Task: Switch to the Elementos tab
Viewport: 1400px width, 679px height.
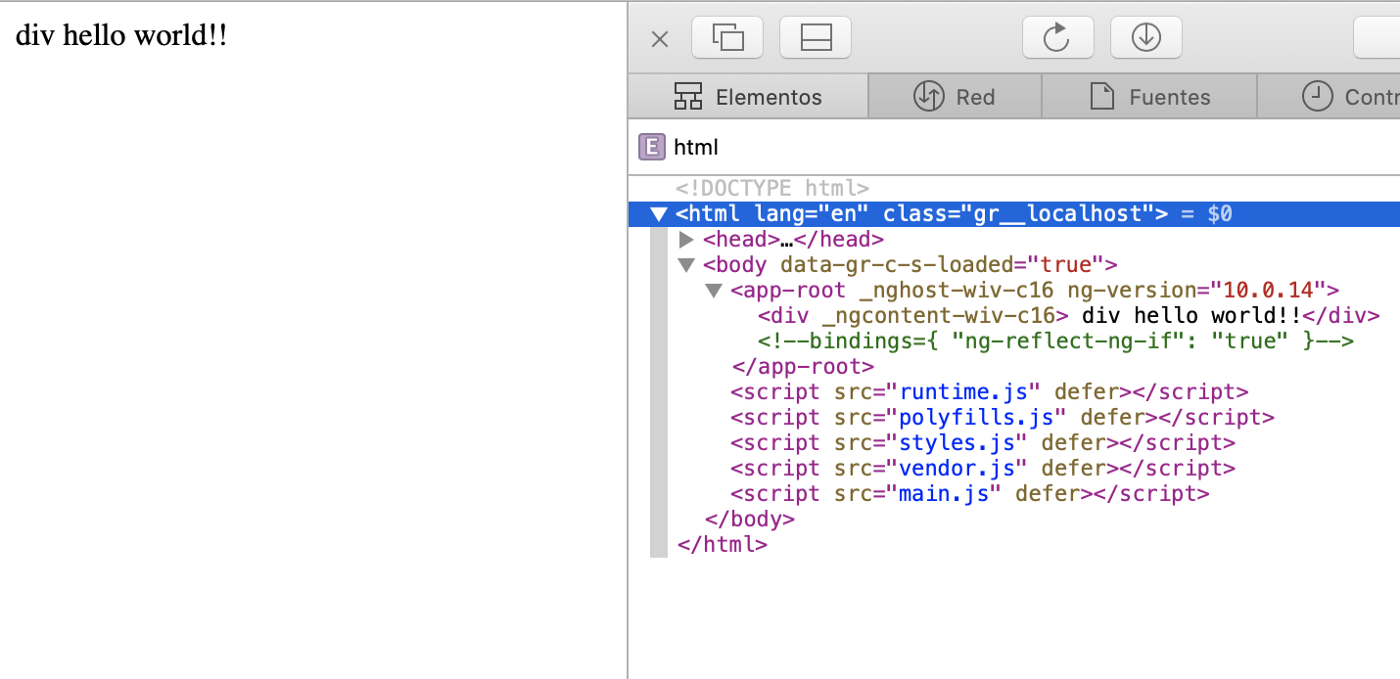Action: click(x=748, y=97)
